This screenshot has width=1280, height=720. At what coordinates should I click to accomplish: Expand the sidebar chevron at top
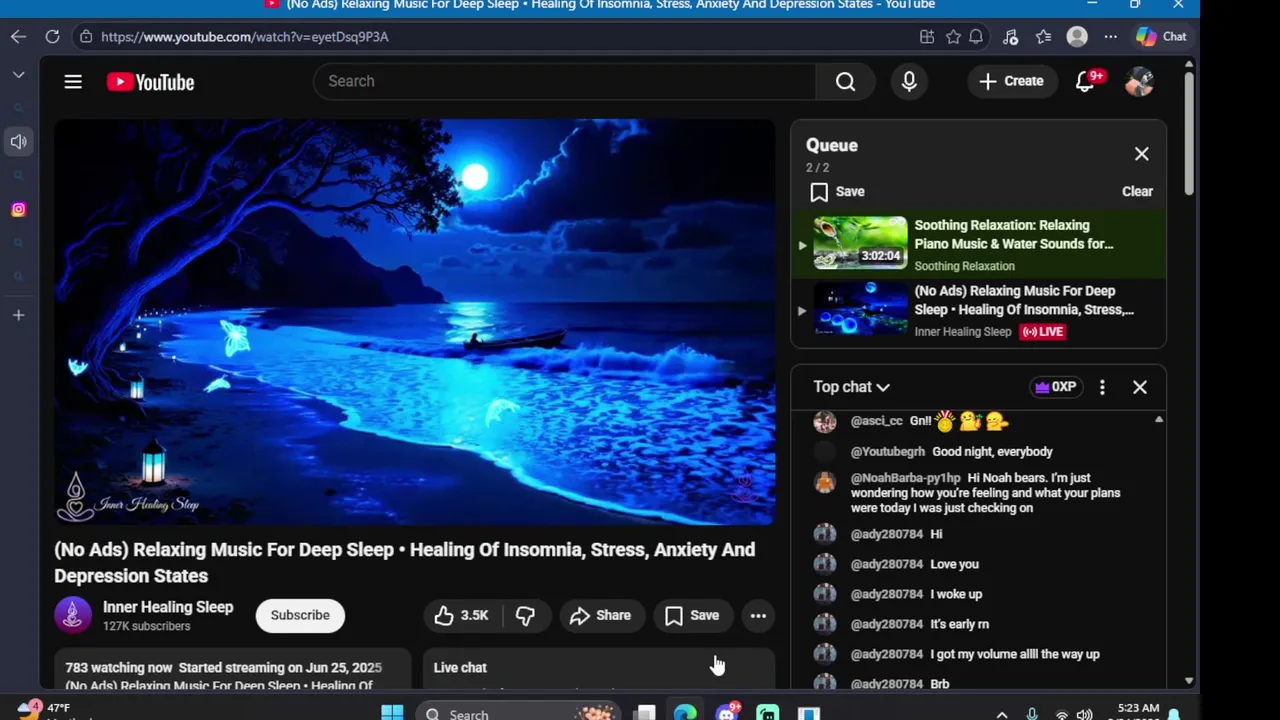(x=18, y=75)
